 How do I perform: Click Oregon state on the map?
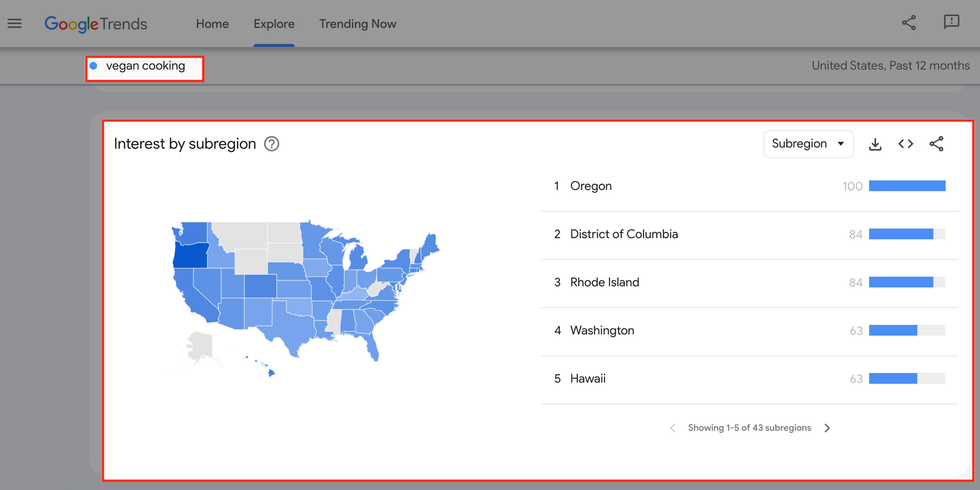[190, 254]
